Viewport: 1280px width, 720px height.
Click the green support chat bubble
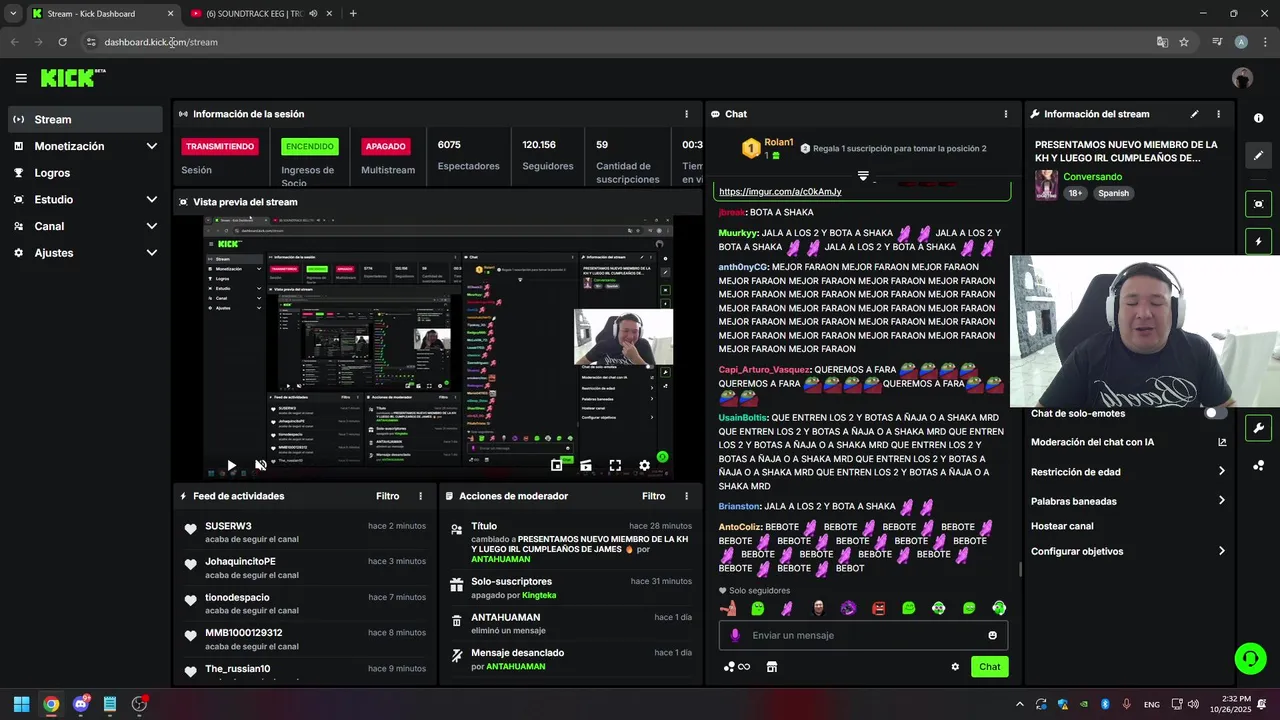(x=1250, y=658)
